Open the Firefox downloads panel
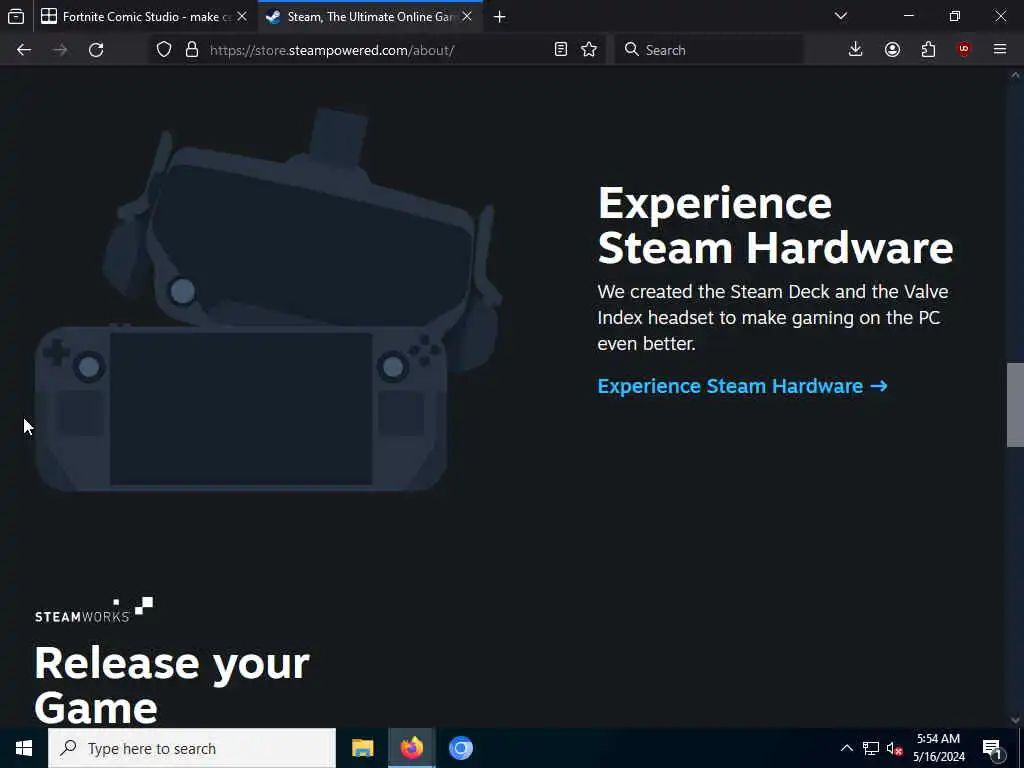 coord(856,50)
